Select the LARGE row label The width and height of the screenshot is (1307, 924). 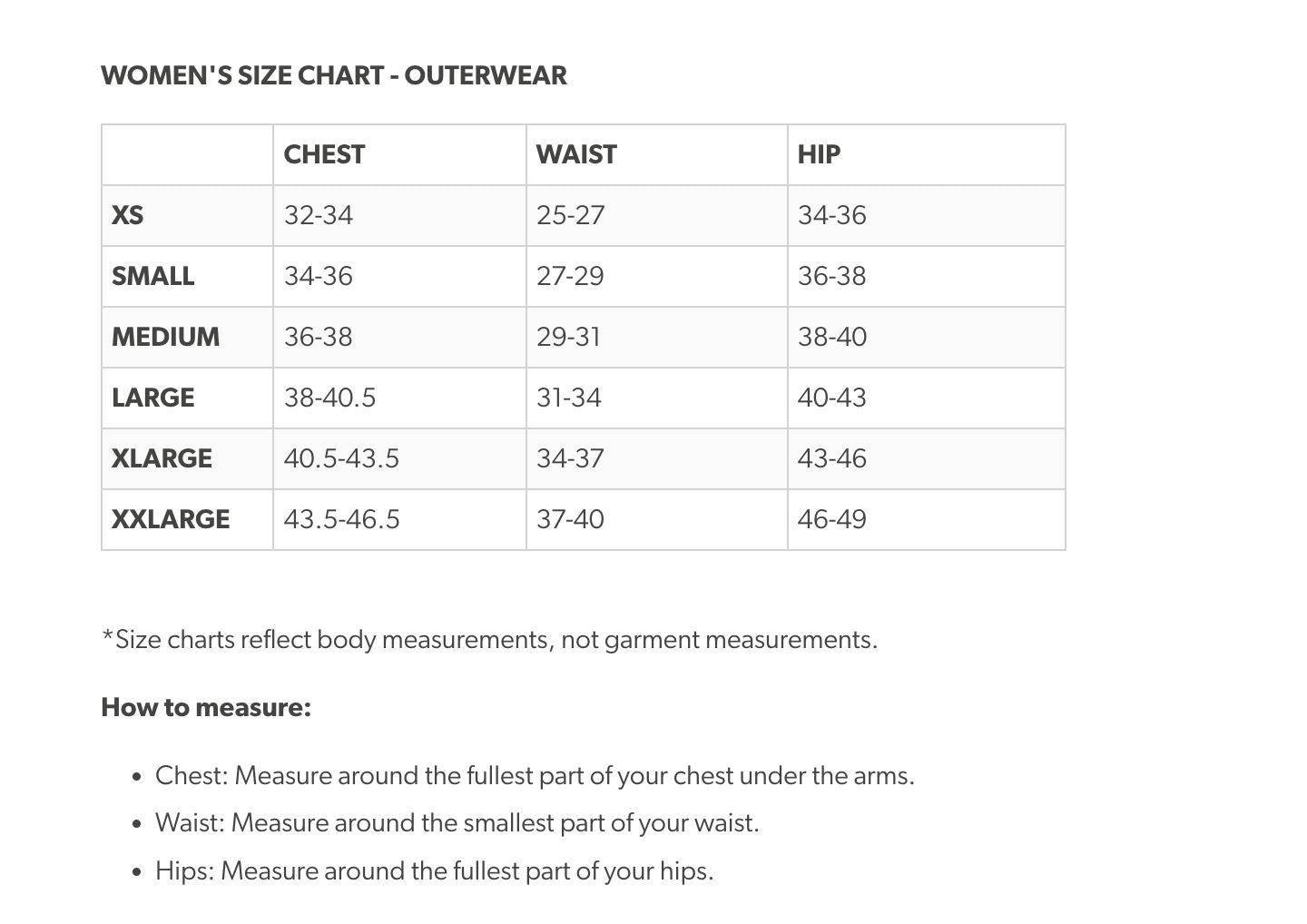pos(152,398)
